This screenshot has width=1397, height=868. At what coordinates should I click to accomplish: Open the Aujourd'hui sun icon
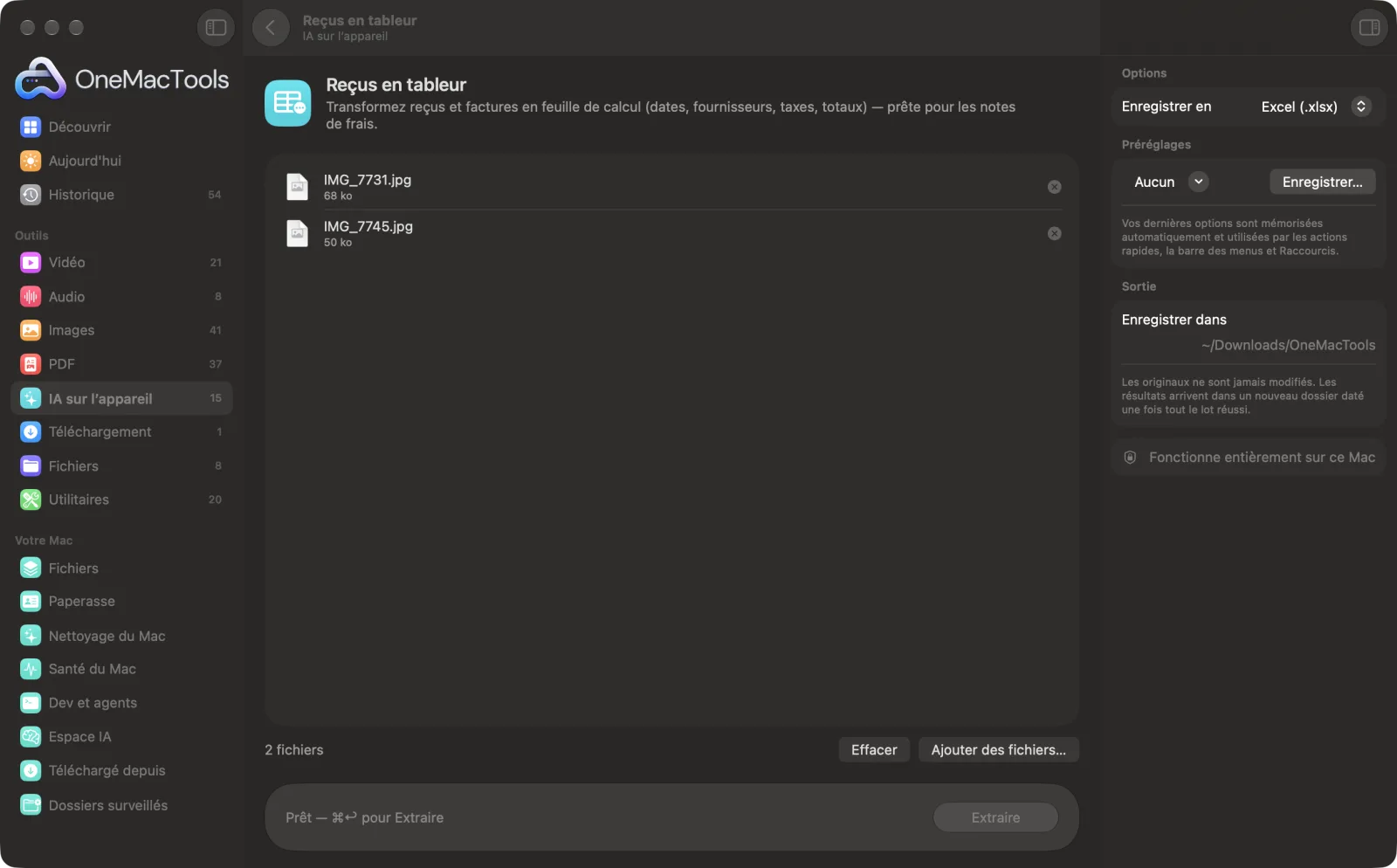[x=31, y=162]
